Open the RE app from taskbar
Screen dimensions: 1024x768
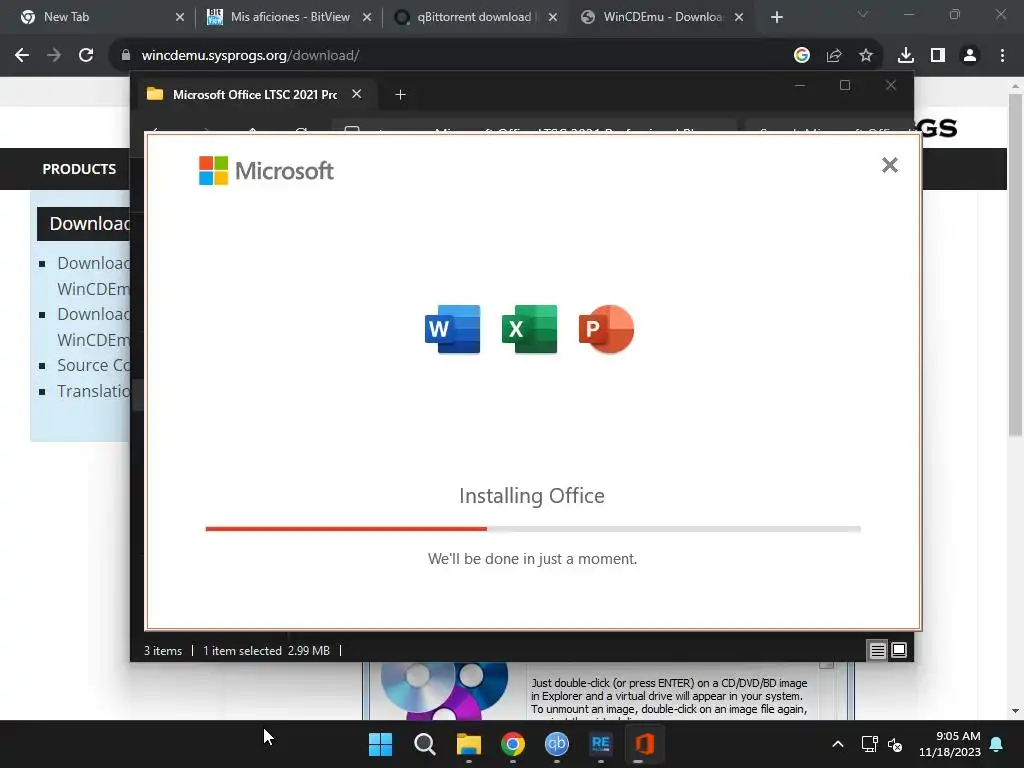(600, 744)
